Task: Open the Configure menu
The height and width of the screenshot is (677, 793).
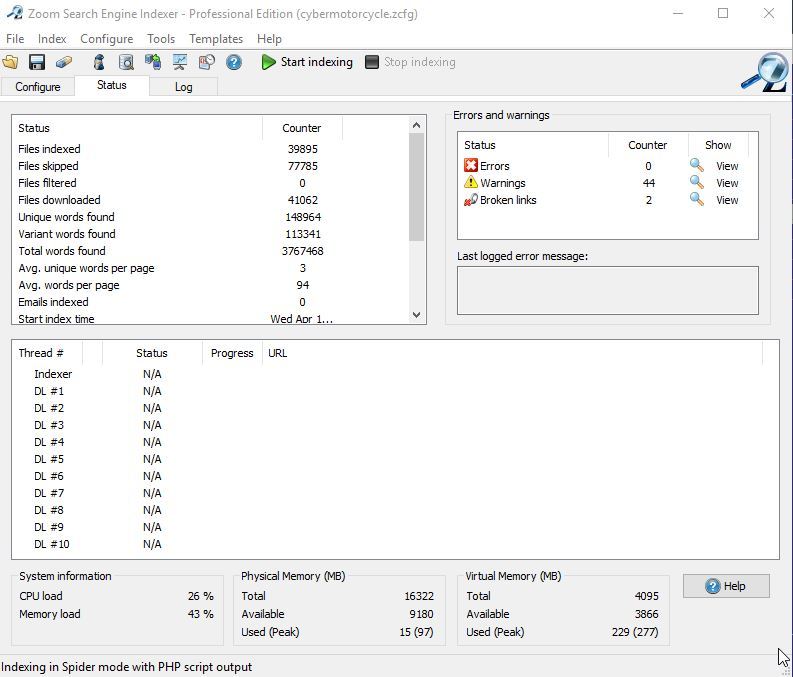Action: click(x=107, y=39)
